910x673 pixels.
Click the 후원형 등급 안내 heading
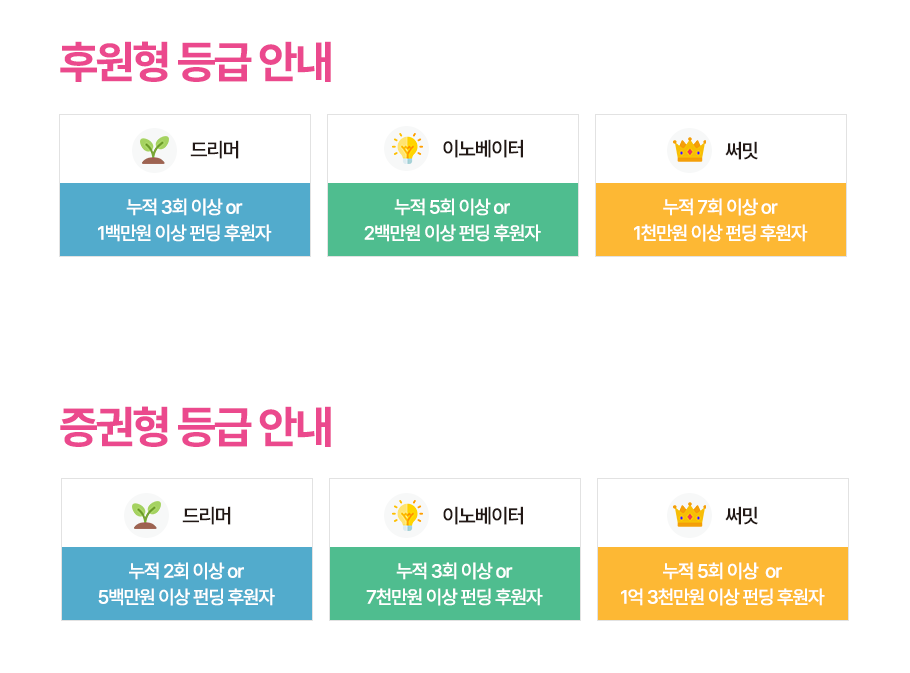coord(196,61)
